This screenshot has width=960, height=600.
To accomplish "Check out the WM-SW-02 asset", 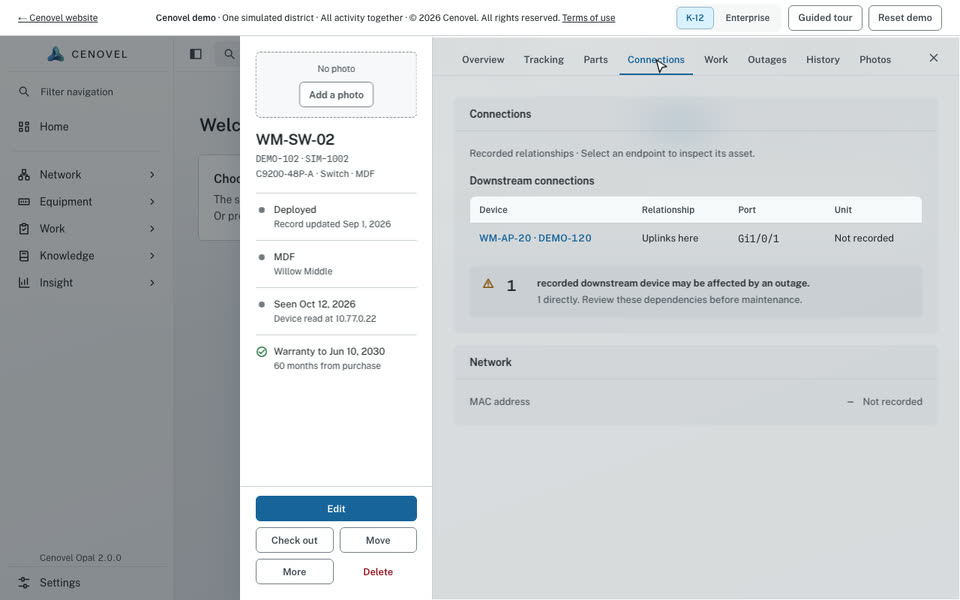I will point(294,540).
